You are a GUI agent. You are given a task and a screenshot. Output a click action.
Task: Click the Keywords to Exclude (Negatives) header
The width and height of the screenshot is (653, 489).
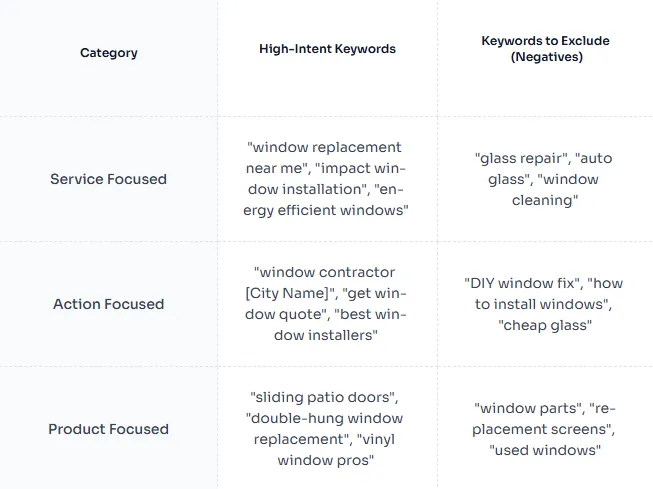[x=546, y=49]
